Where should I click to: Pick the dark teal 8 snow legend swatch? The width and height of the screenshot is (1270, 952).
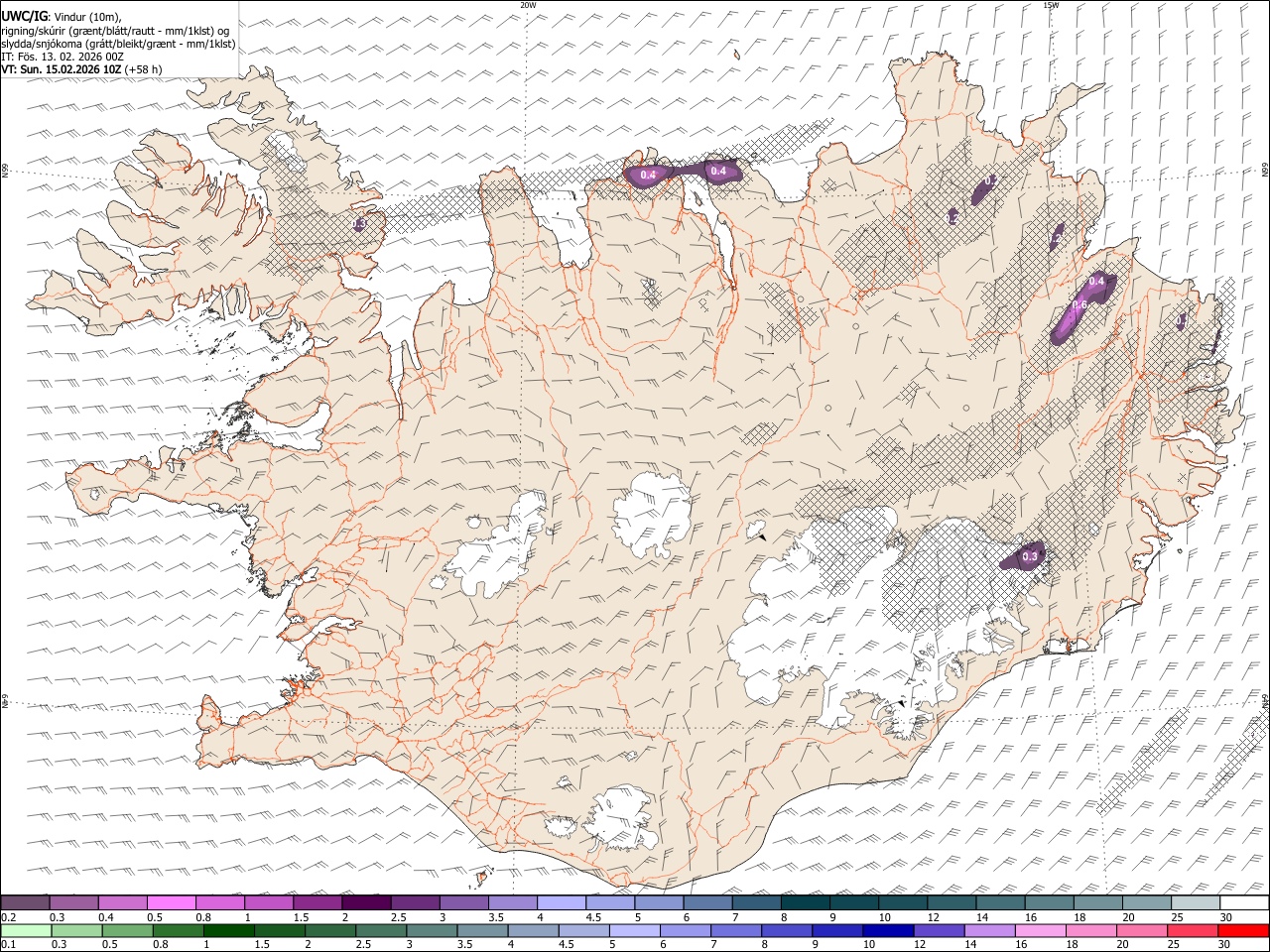805,903
